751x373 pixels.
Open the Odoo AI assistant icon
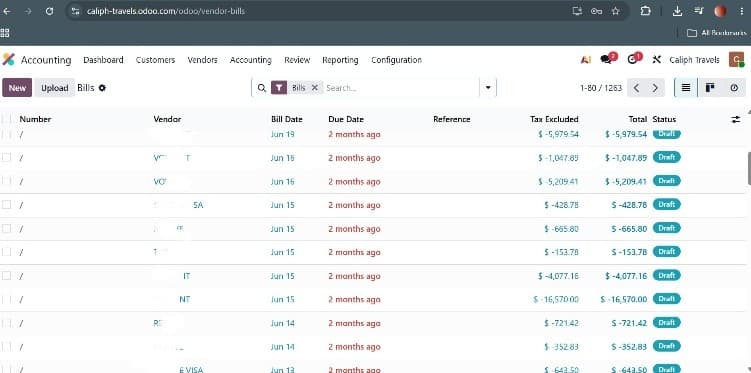point(585,60)
